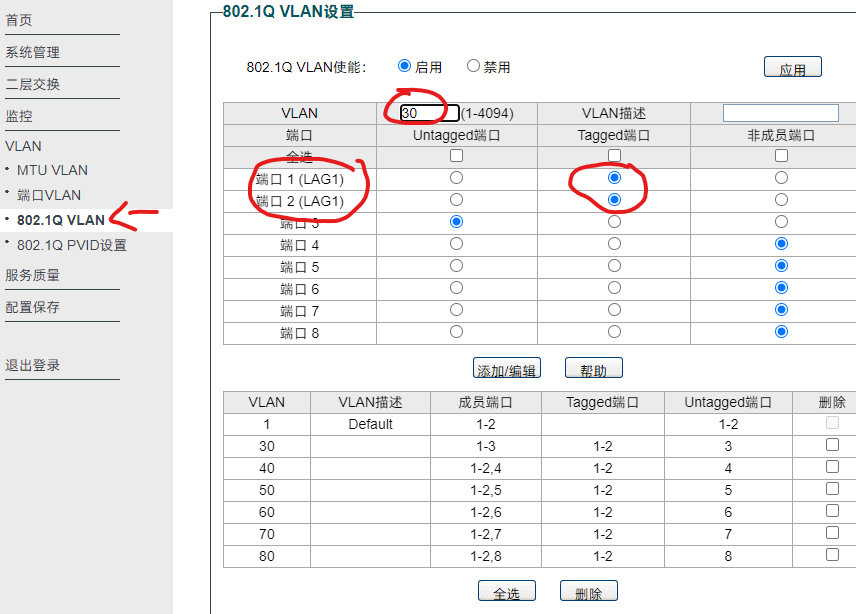Click the VLAN描述 input field
856x614 pixels.
pos(781,113)
